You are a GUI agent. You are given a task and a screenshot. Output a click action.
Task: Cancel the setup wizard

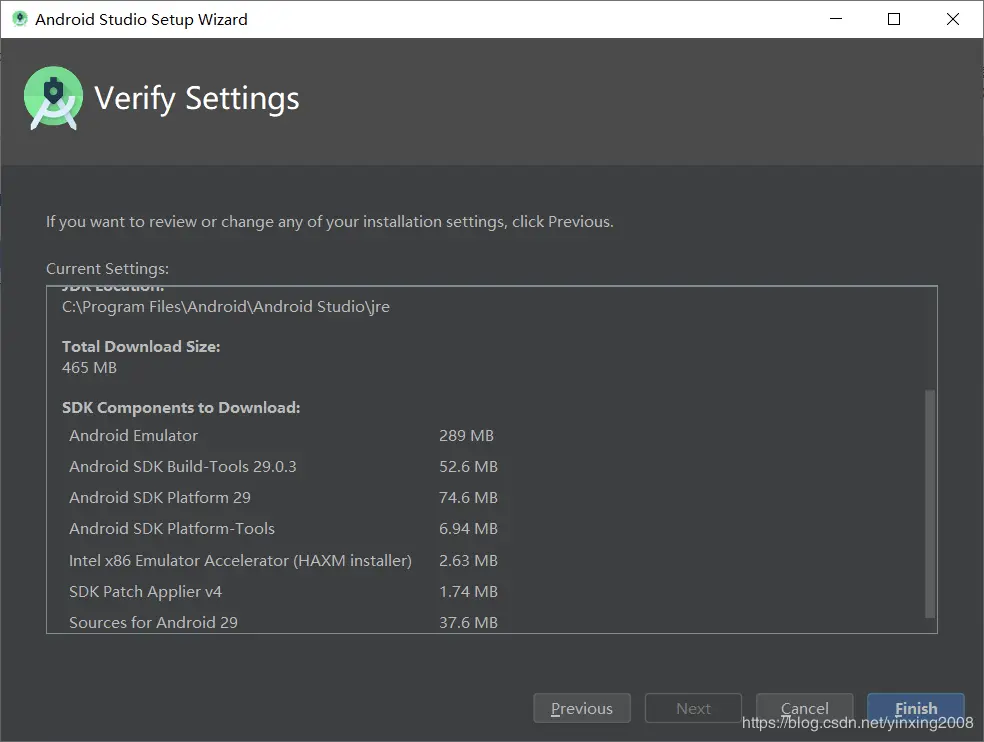pyautogui.click(x=805, y=708)
